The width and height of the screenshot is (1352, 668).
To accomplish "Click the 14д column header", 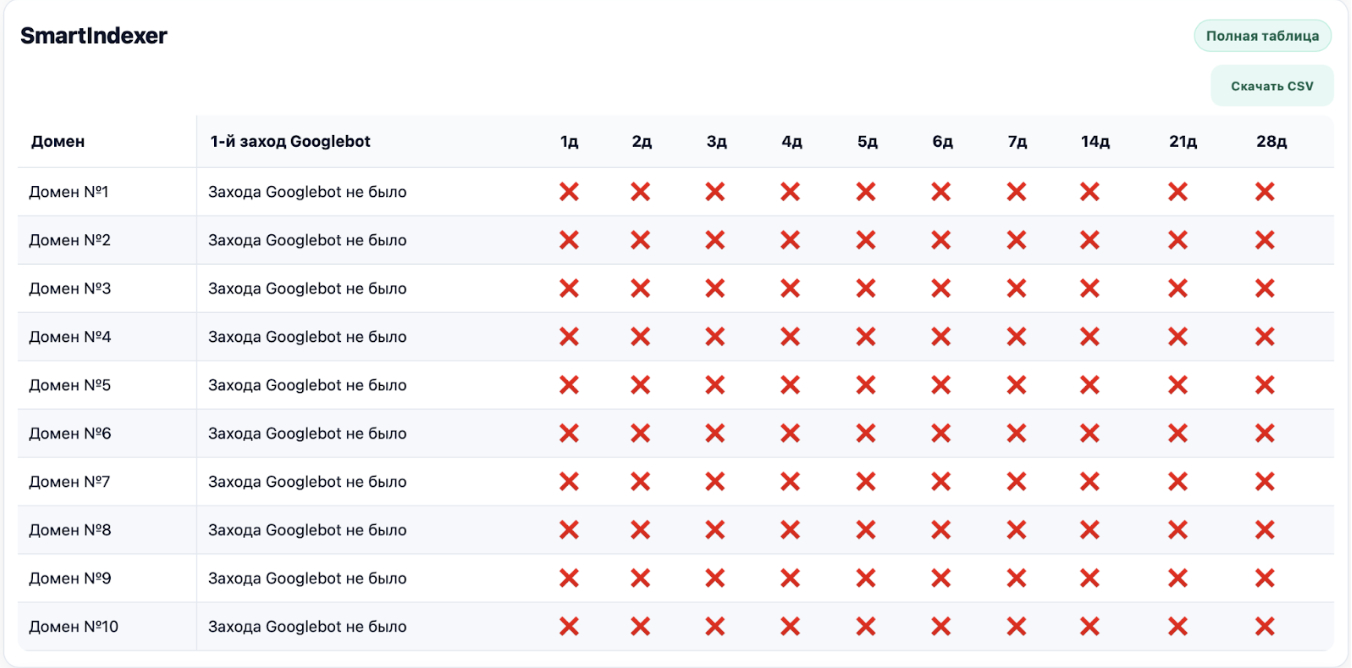I will (x=1095, y=142).
